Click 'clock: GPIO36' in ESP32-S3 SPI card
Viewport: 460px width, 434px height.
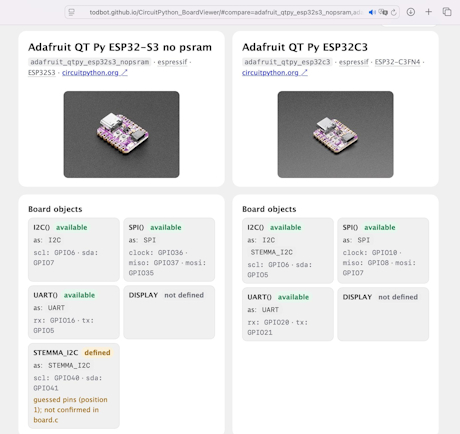156,253
